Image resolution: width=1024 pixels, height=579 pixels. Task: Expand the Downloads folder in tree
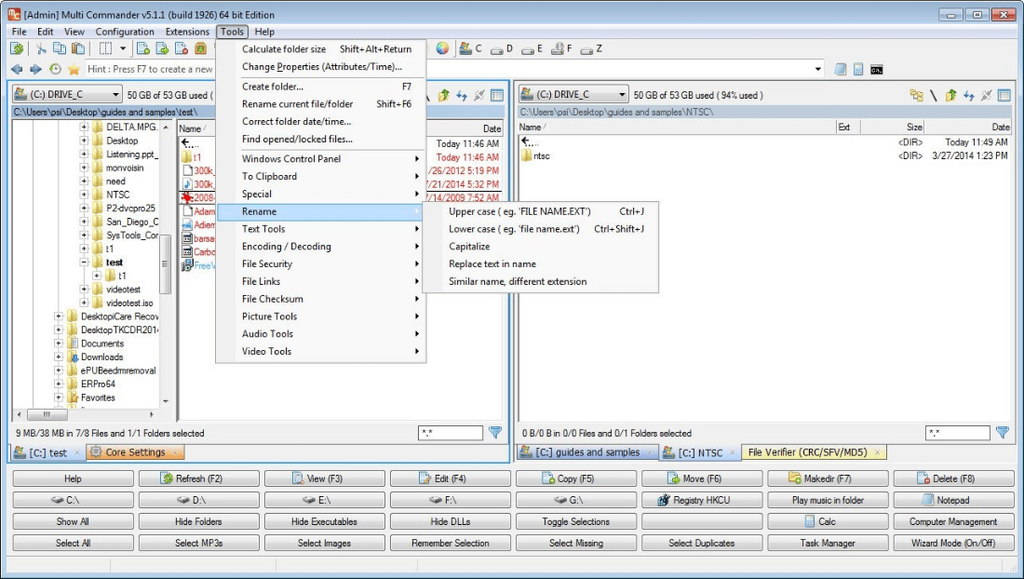pyautogui.click(x=59, y=357)
